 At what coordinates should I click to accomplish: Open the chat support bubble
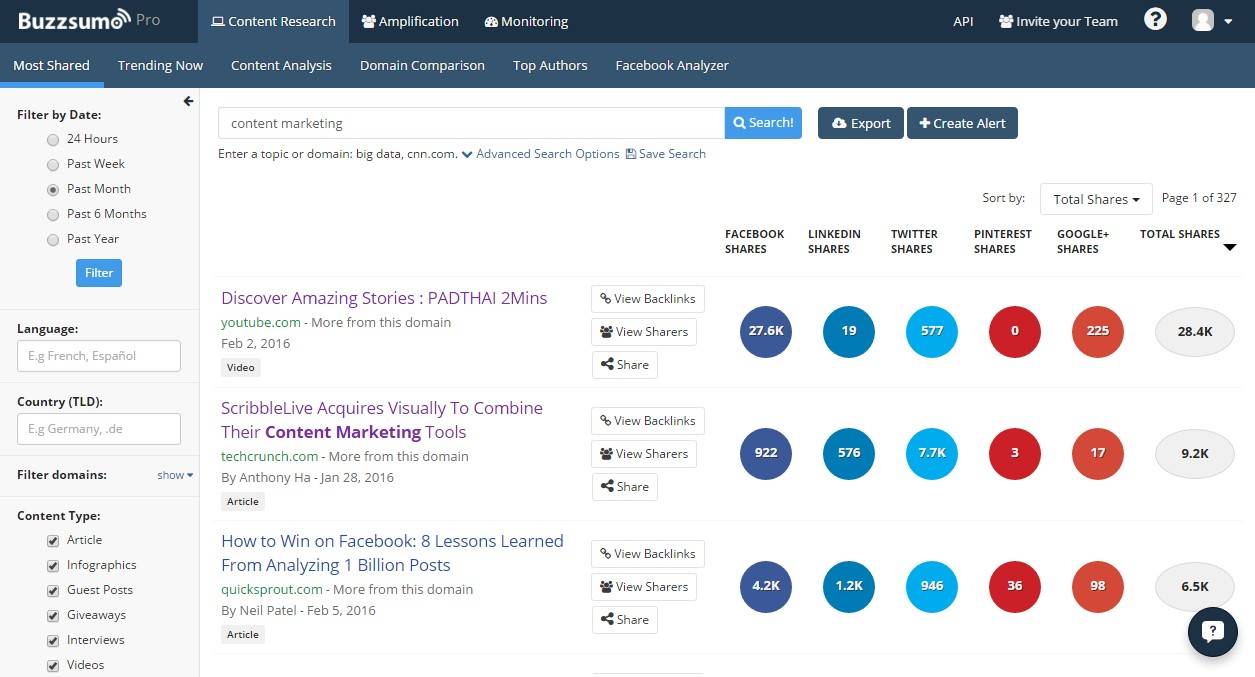click(x=1213, y=631)
